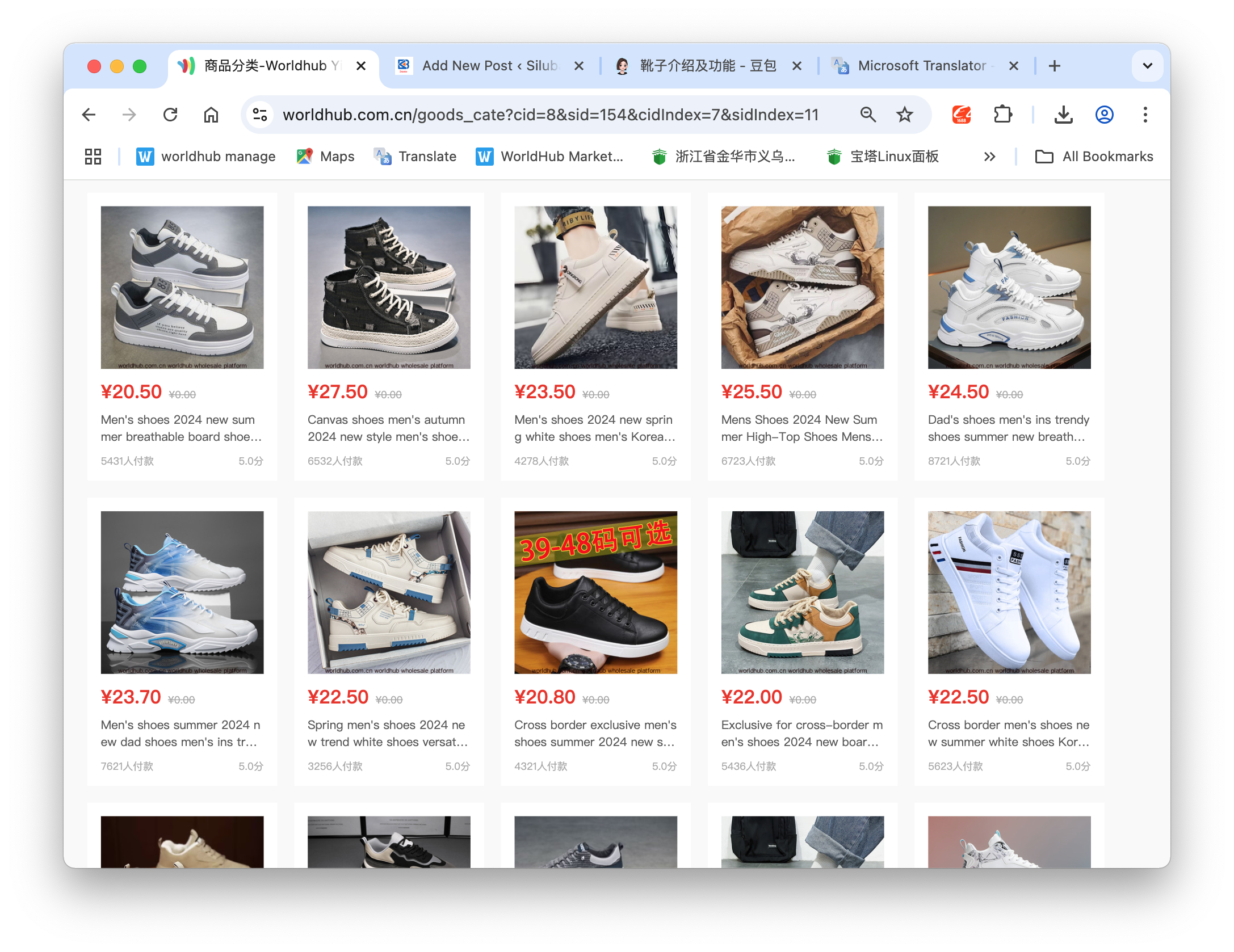Open the black canvas high-top shoes thumbnail
This screenshot has width=1234, height=952.
[389, 287]
